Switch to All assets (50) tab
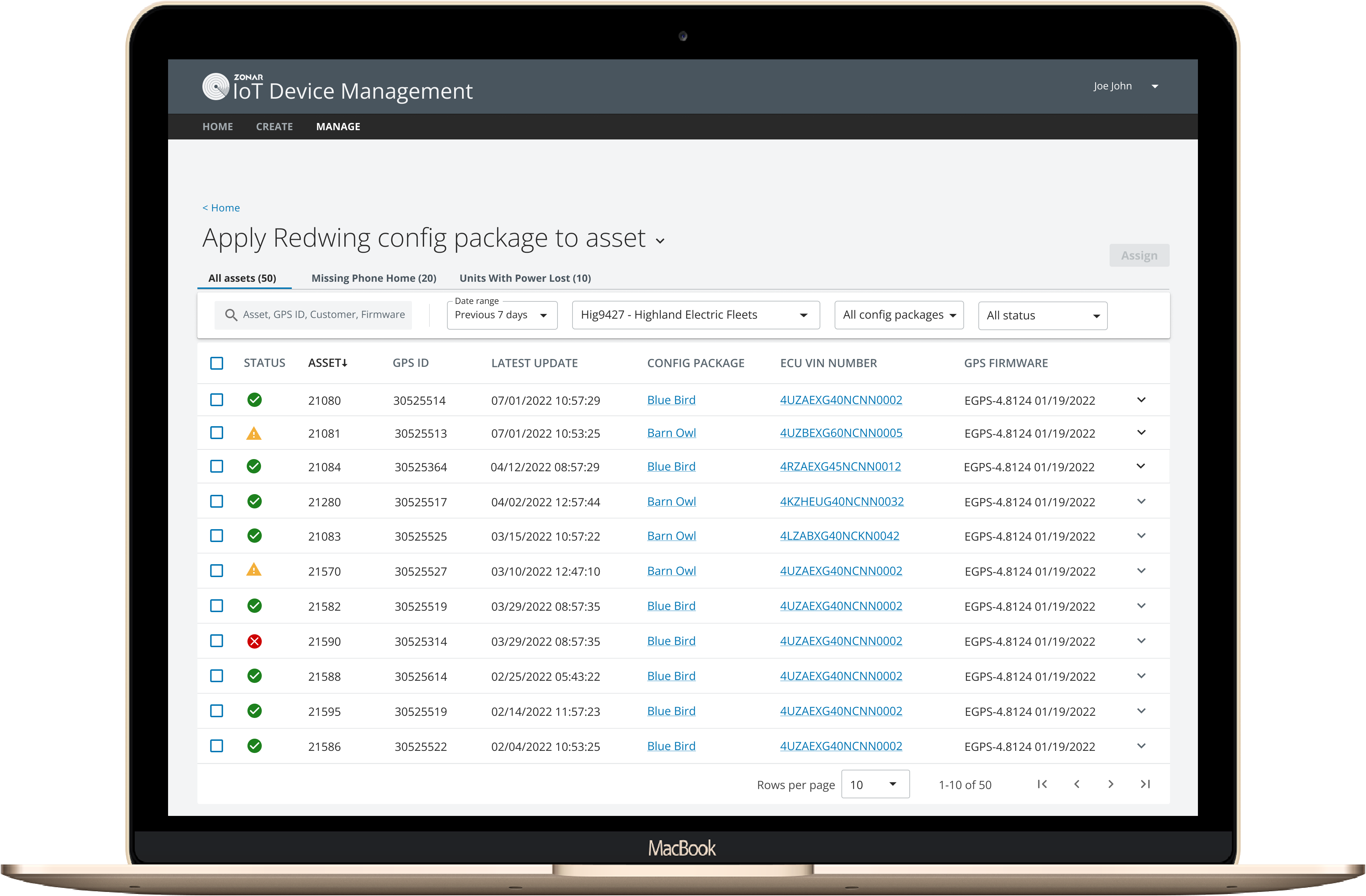 point(242,279)
